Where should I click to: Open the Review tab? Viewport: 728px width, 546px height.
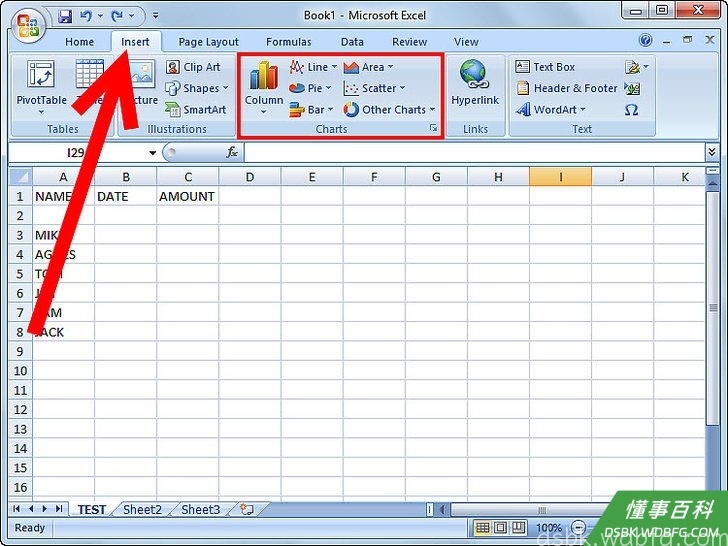[x=409, y=42]
